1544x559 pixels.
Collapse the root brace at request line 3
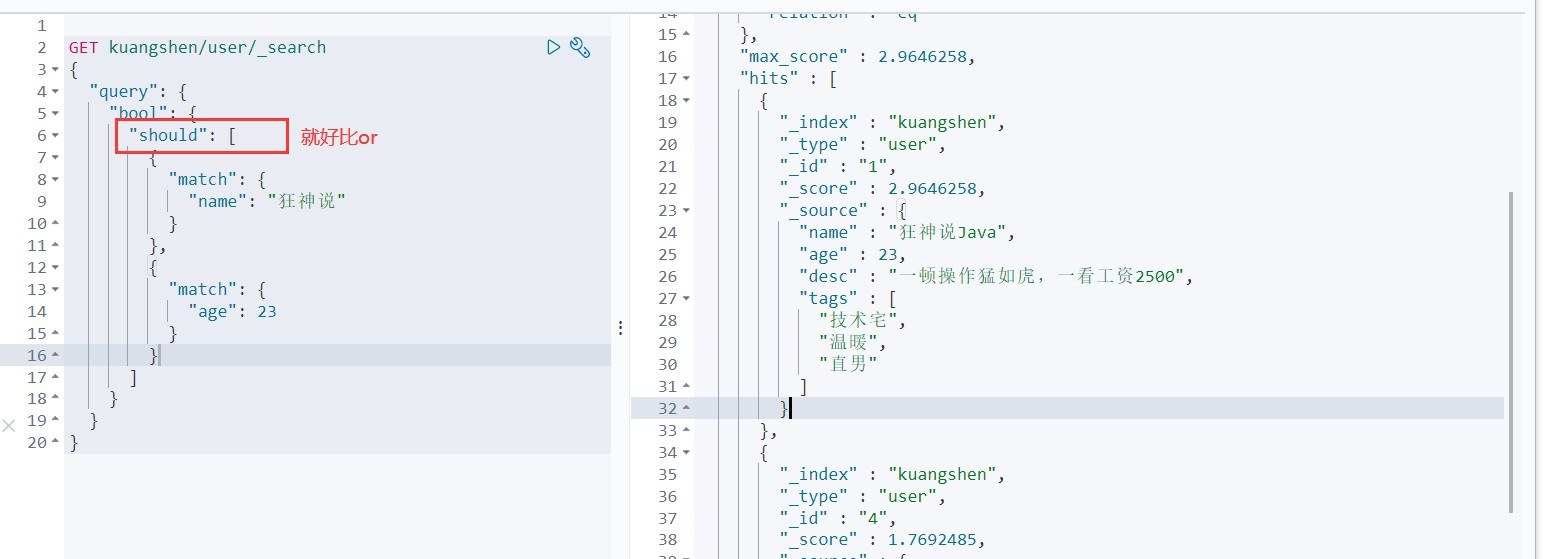click(x=55, y=70)
